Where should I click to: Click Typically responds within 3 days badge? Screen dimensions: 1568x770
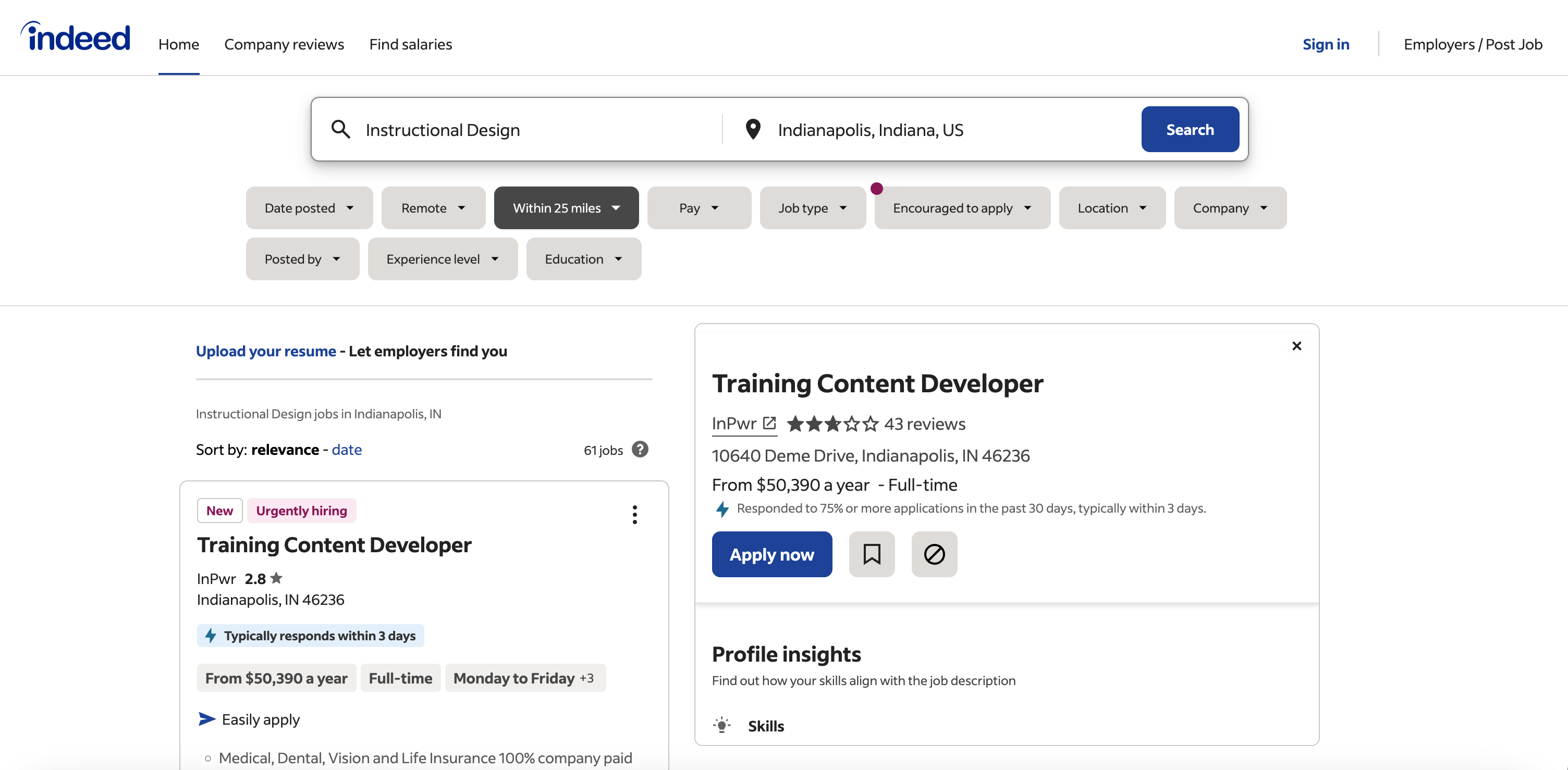coord(311,636)
